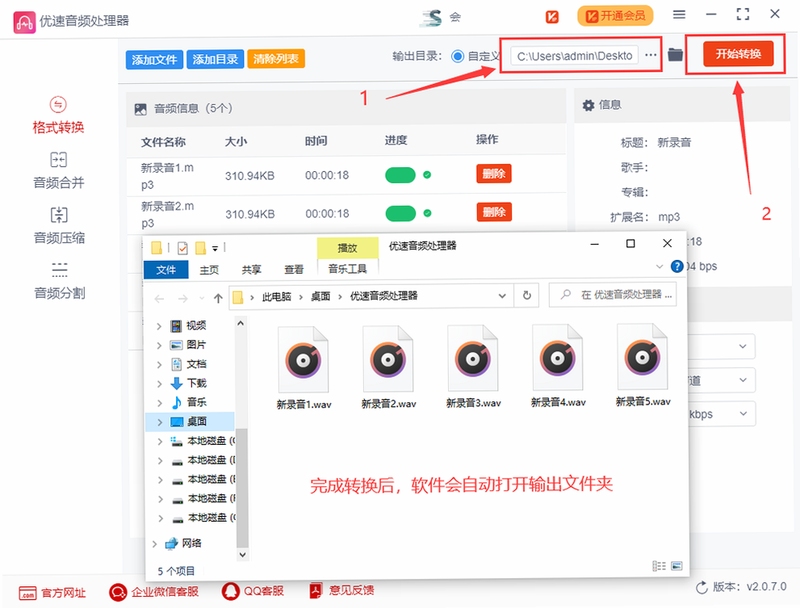Open the 音频压缩 audio compress module
800x608 pixels.
(x=59, y=226)
